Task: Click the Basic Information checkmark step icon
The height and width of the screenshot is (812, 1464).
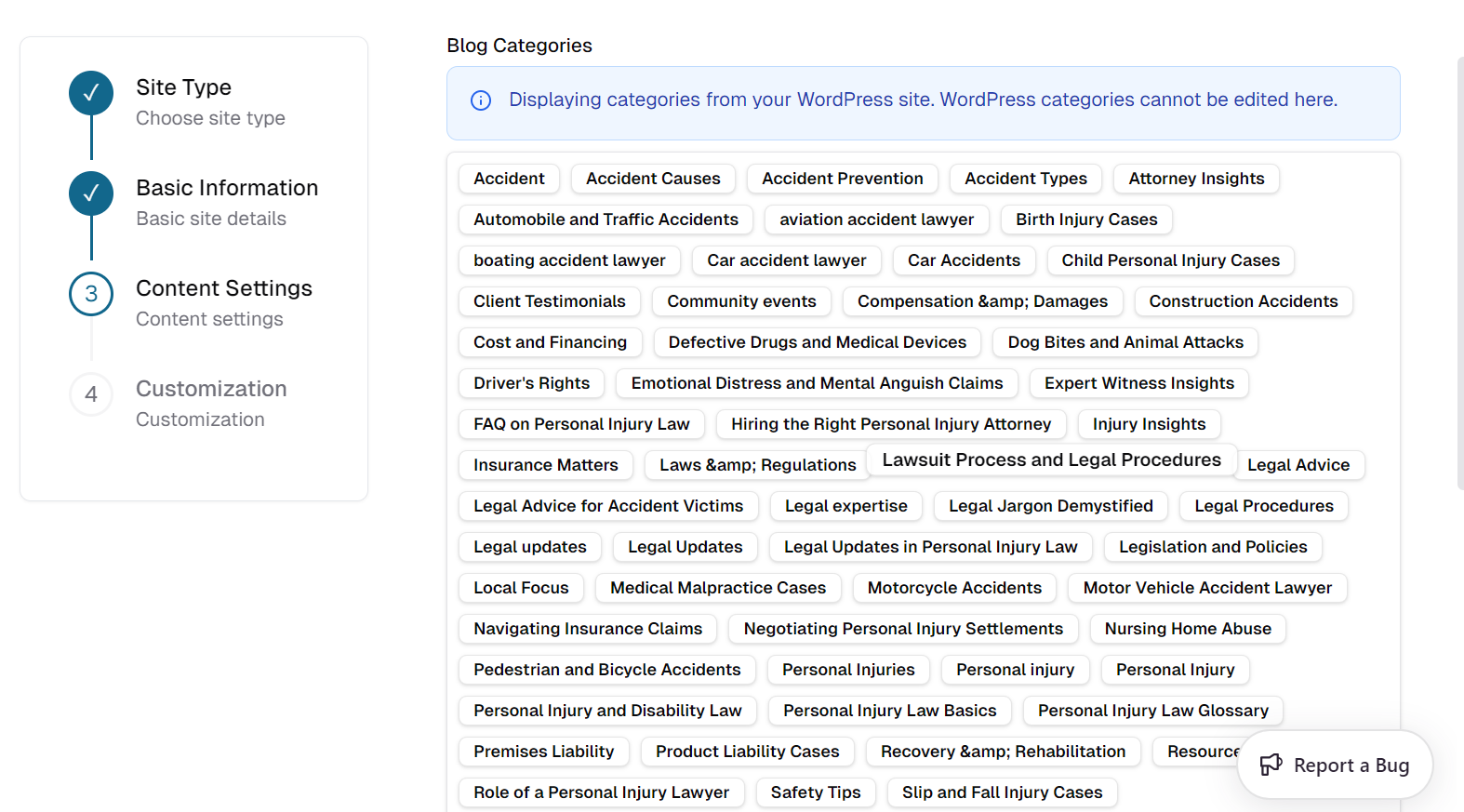Action: (91, 193)
